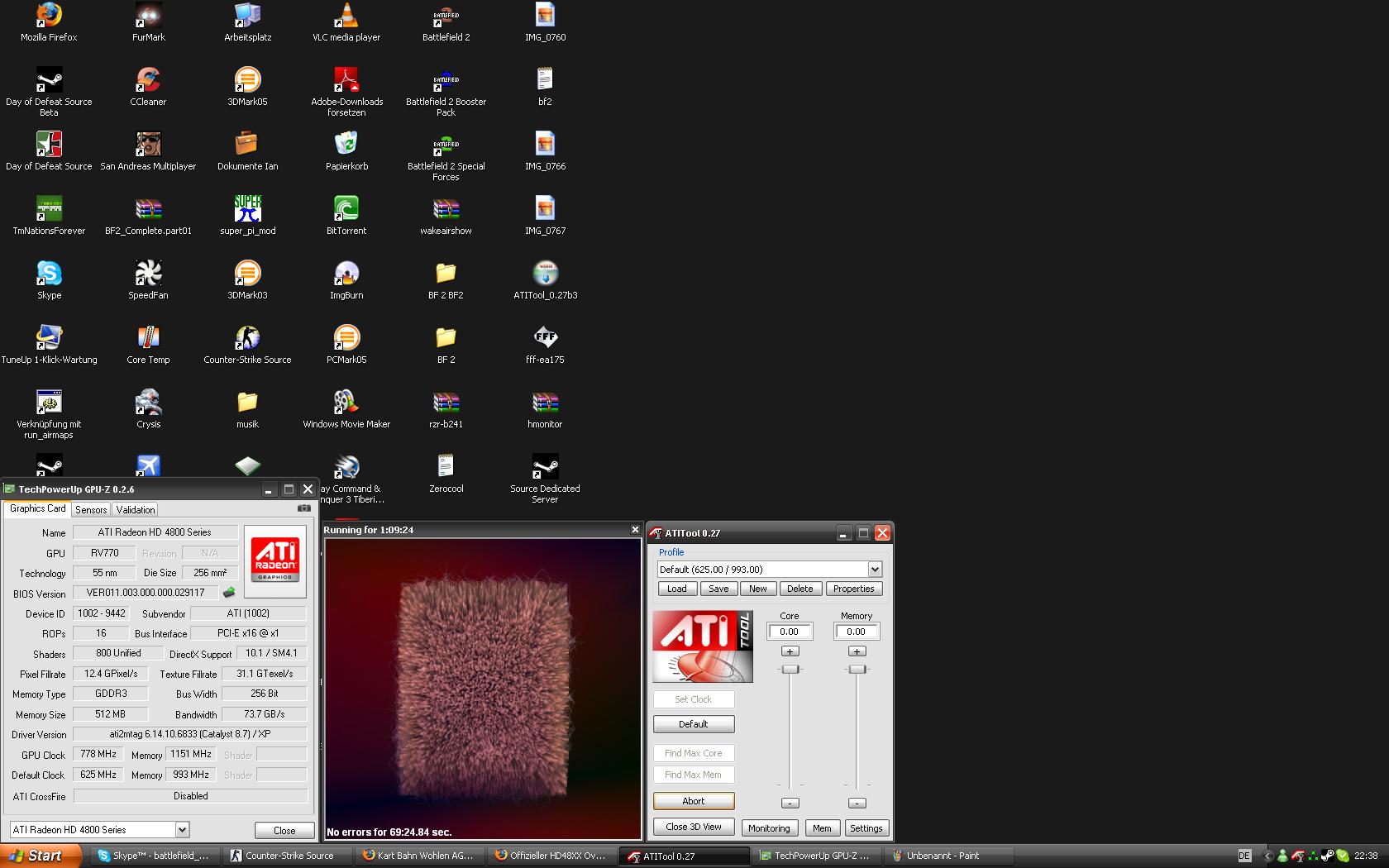This screenshot has width=1389, height=868.
Task: Select the Skype desktop icon
Action: click(x=49, y=280)
